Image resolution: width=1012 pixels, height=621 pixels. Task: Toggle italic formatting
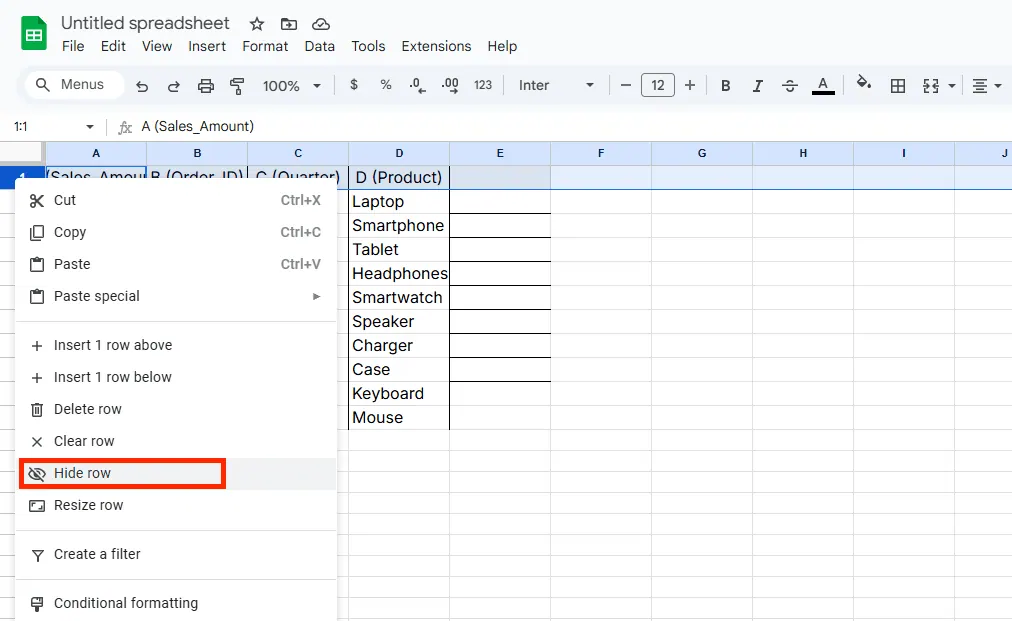tap(758, 86)
